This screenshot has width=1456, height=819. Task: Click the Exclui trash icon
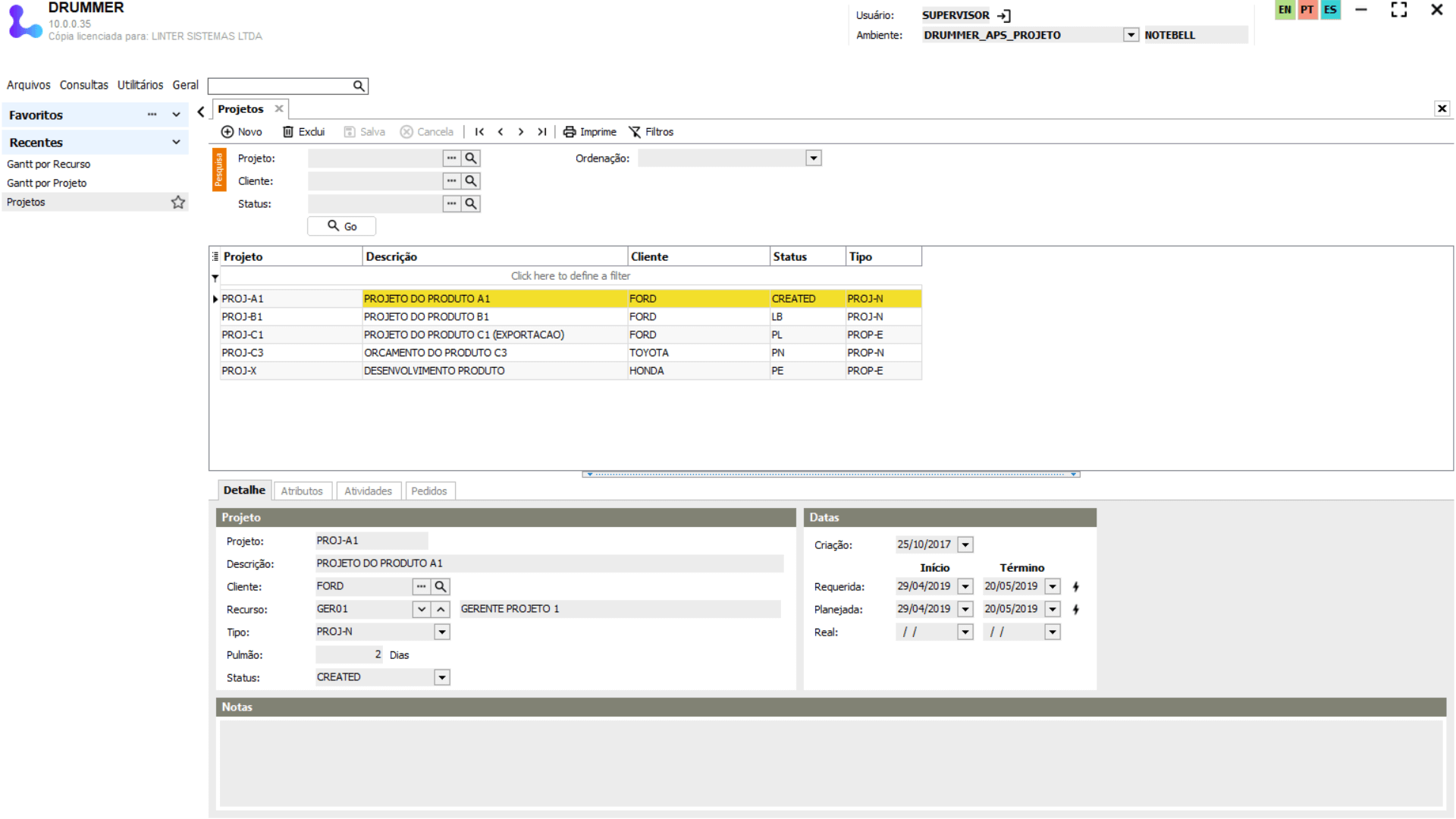coord(288,132)
